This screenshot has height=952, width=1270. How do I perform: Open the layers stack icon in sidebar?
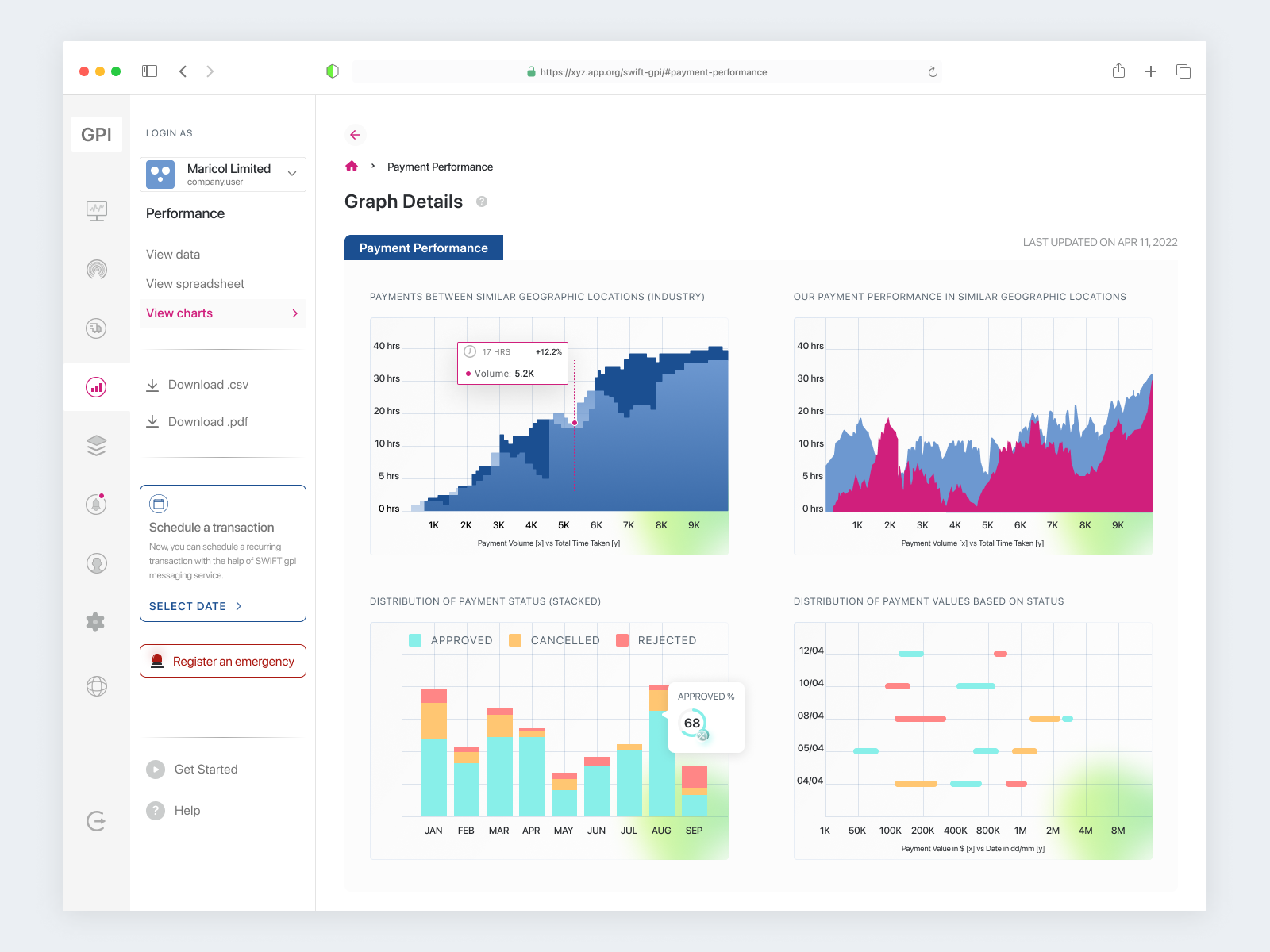pos(96,446)
